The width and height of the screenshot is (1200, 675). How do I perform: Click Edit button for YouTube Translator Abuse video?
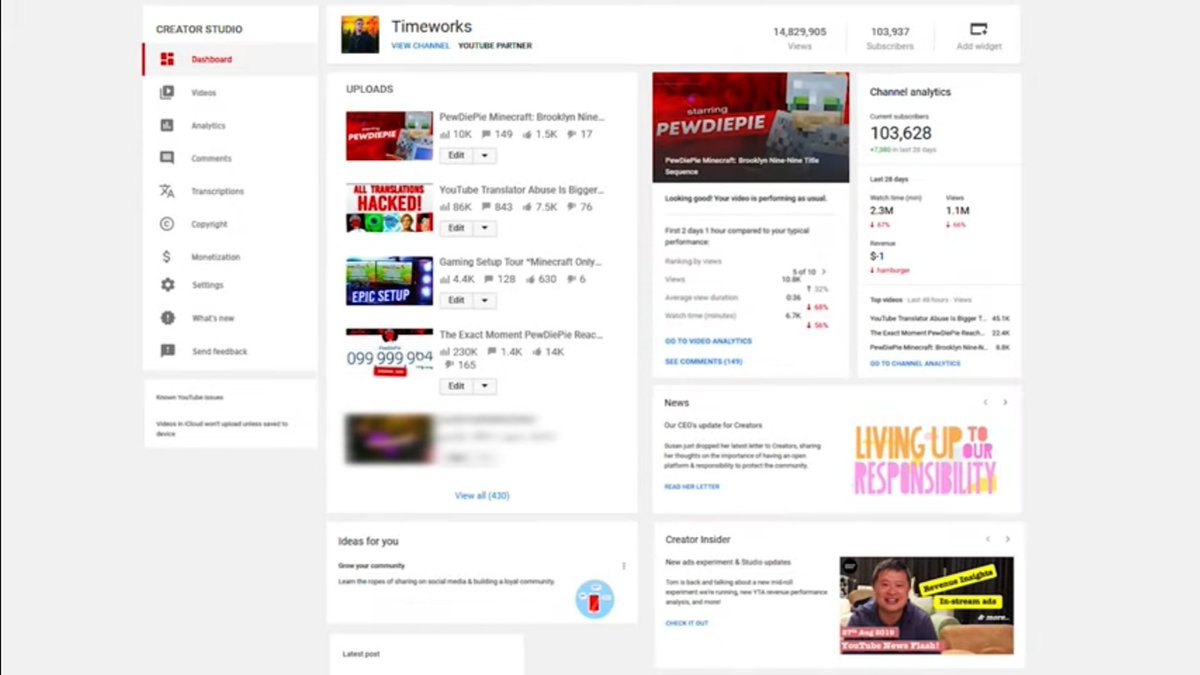[456, 228]
